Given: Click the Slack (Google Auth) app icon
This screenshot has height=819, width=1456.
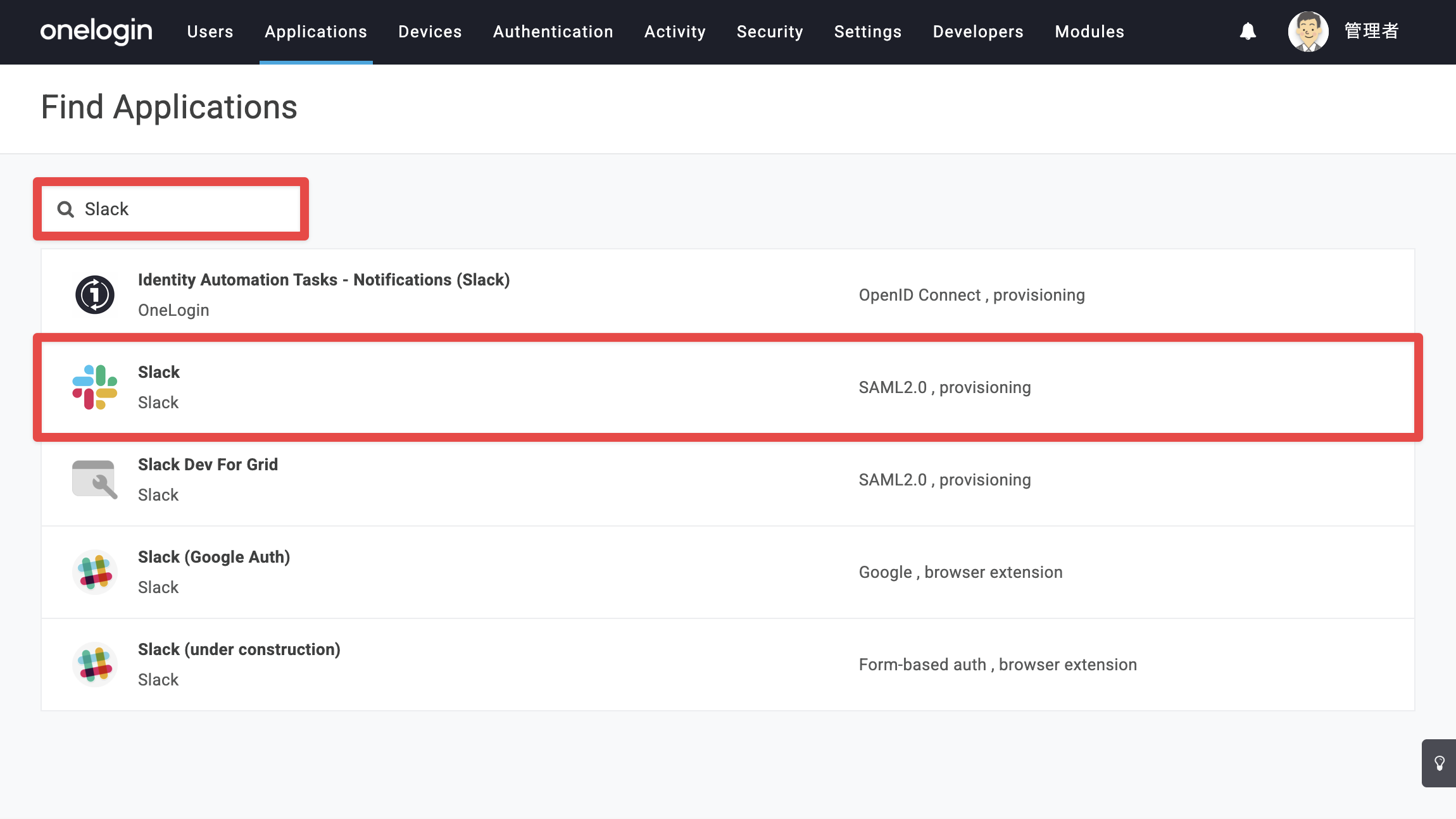Looking at the screenshot, I should (95, 572).
